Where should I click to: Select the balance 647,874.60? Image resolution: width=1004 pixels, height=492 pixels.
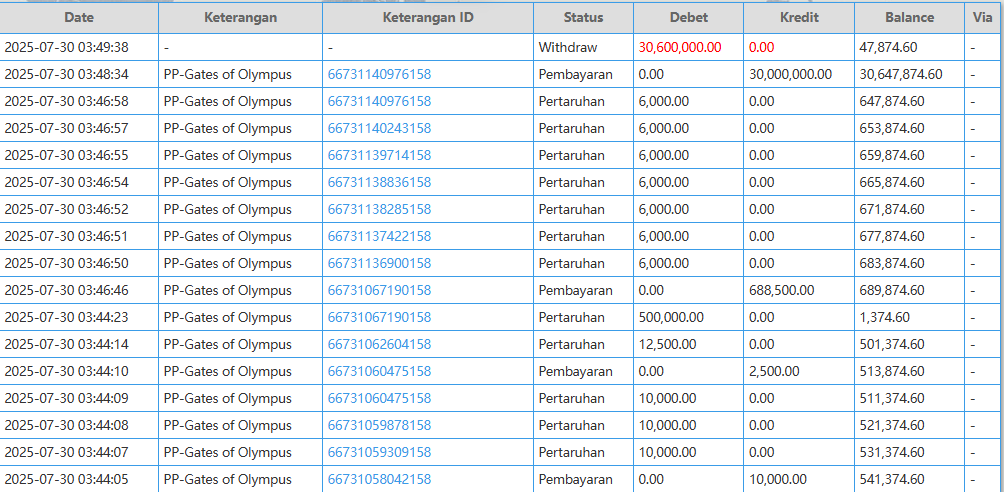(892, 101)
